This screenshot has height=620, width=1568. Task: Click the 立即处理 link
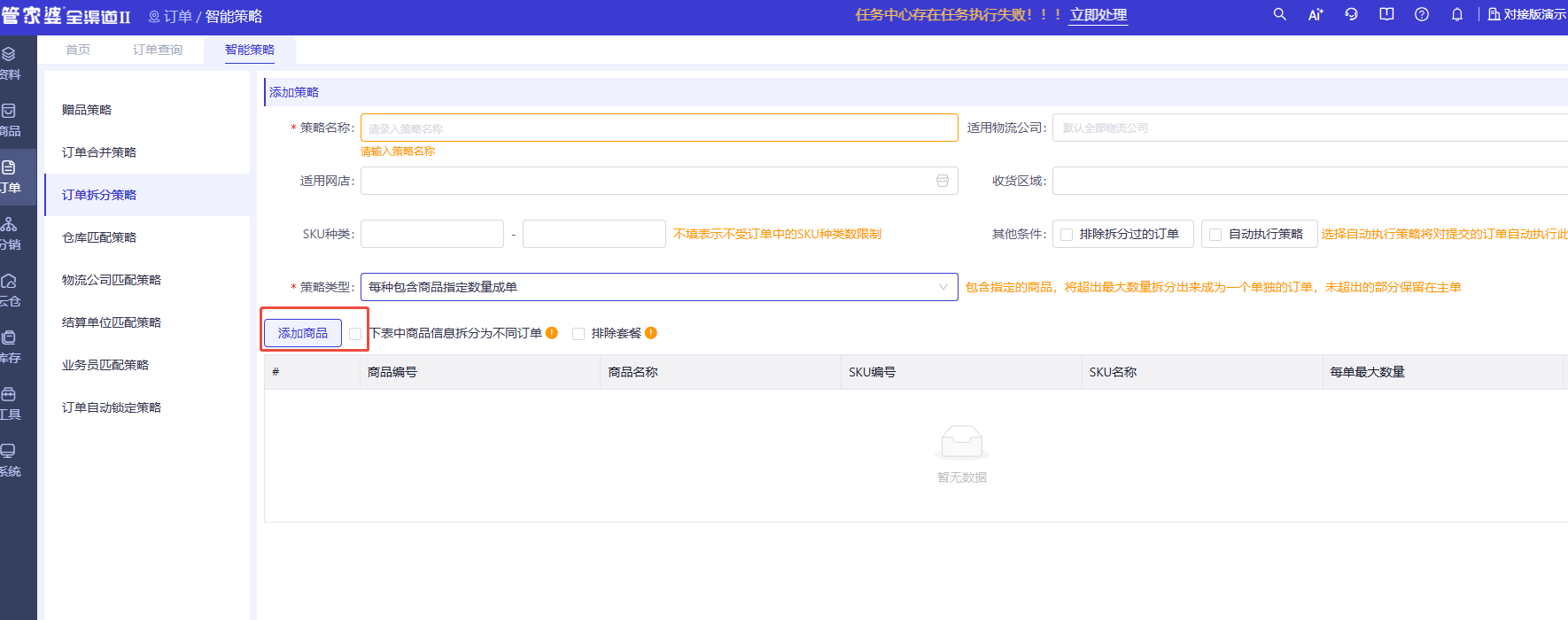tap(1098, 15)
